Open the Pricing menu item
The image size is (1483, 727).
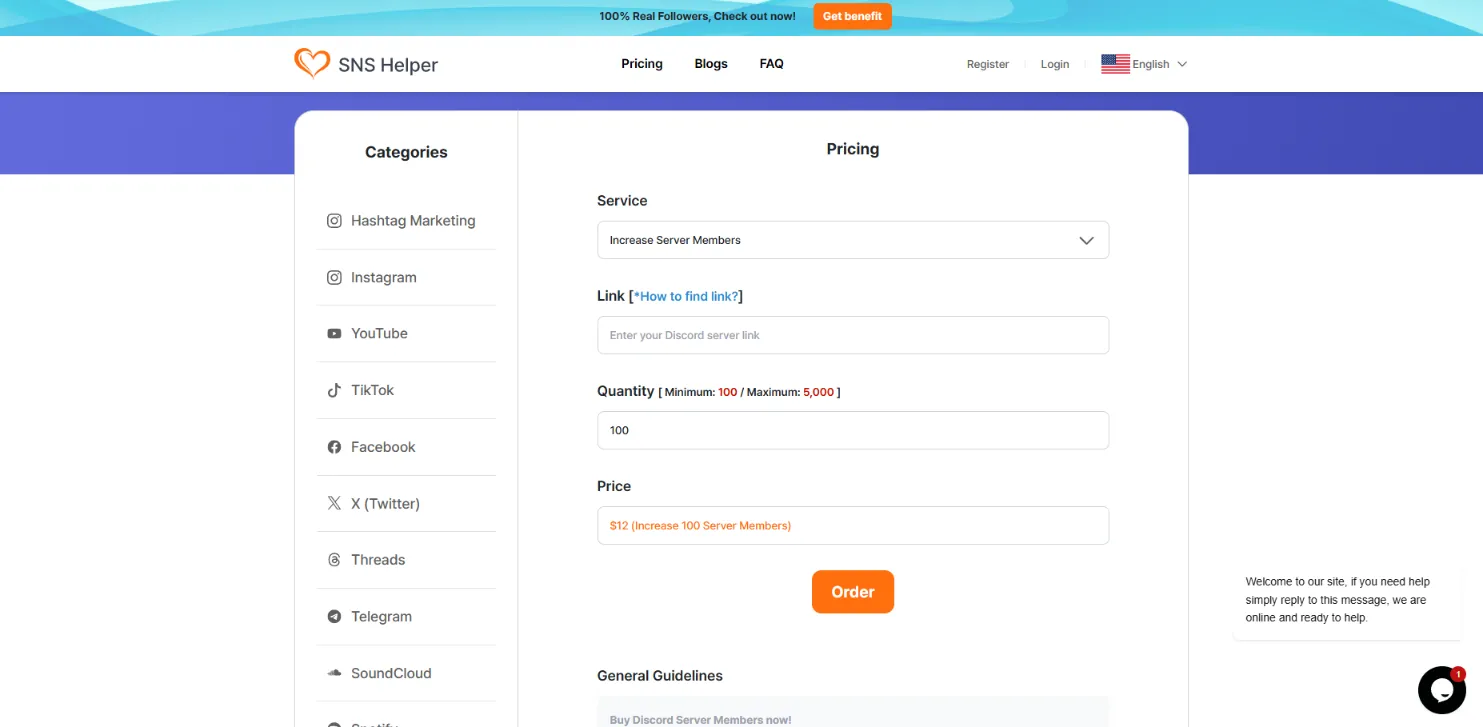[641, 64]
